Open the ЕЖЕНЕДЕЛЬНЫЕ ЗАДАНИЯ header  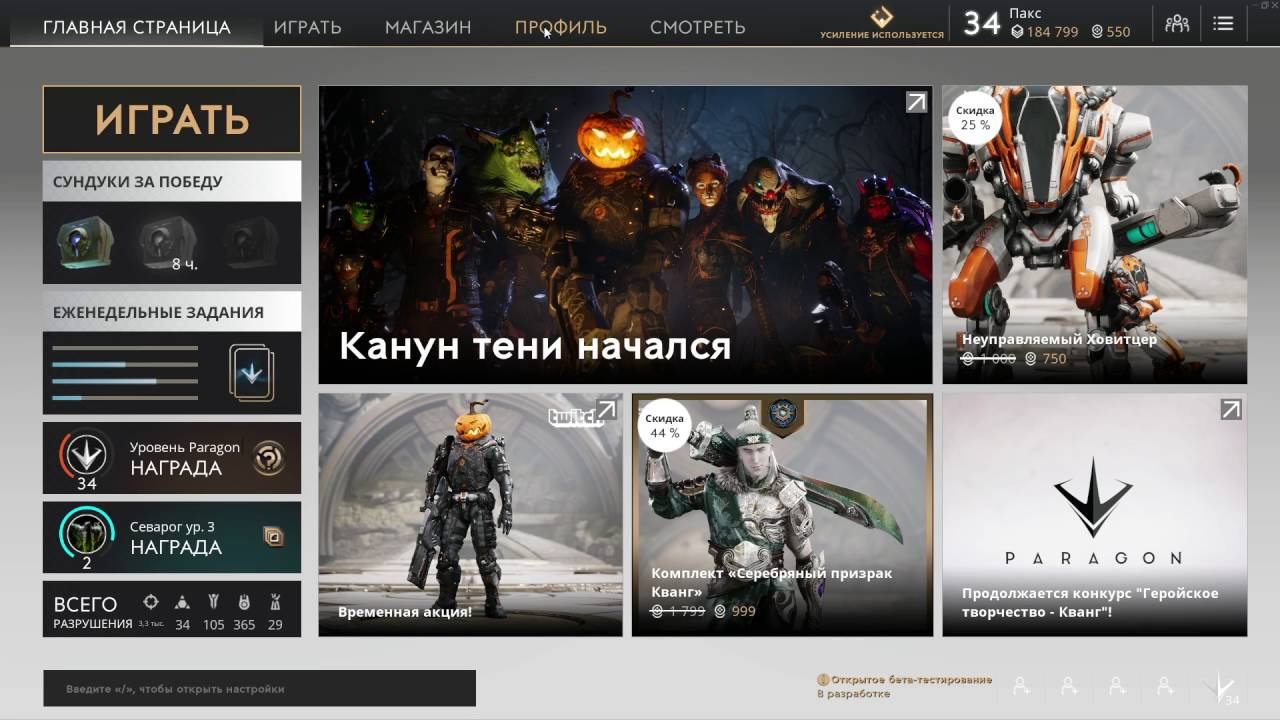172,311
